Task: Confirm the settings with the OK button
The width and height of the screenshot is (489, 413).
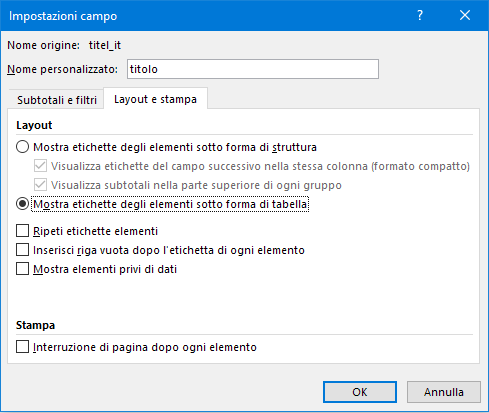Action: [x=360, y=392]
